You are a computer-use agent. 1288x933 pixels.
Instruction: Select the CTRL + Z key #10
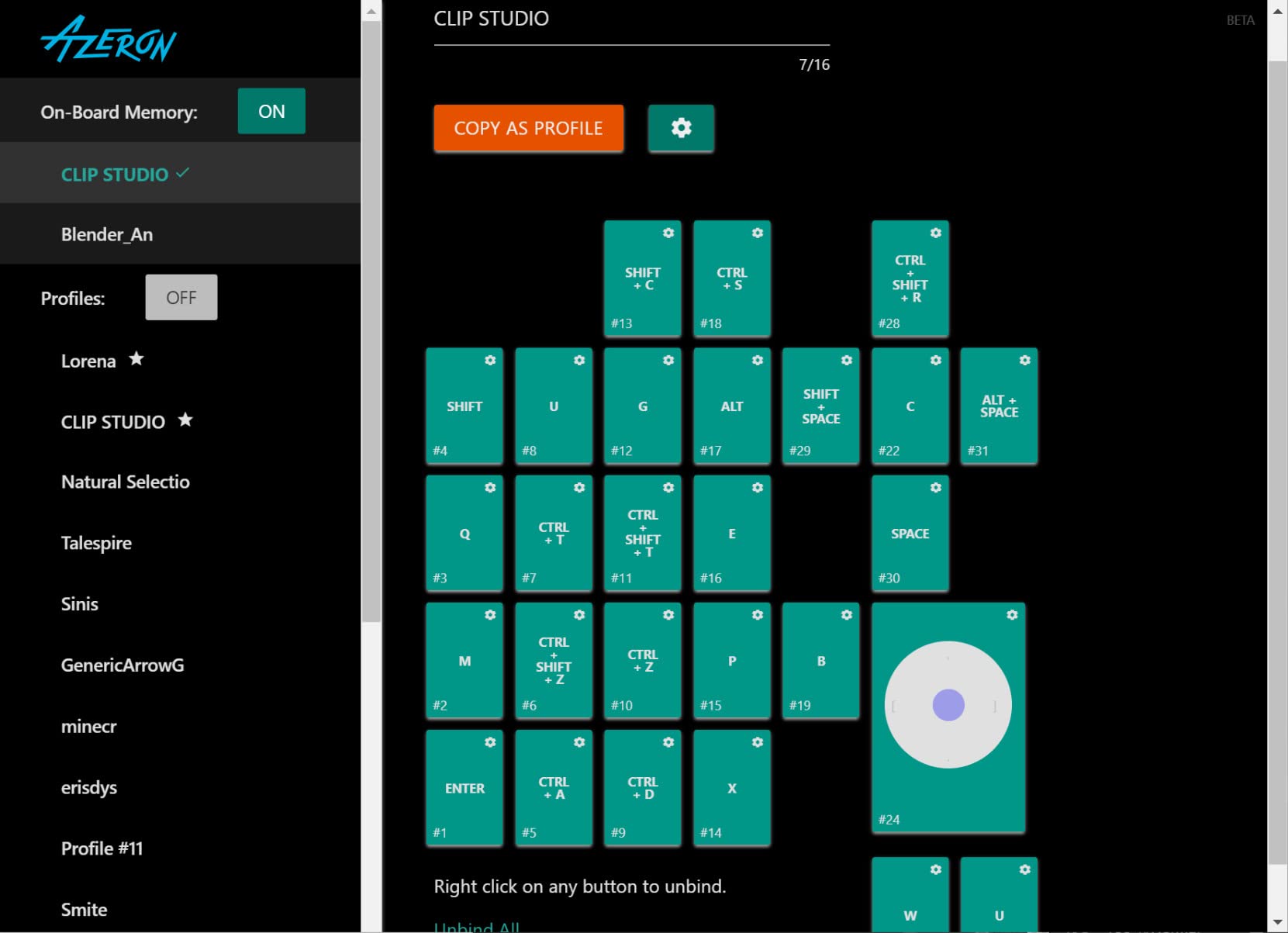[643, 661]
